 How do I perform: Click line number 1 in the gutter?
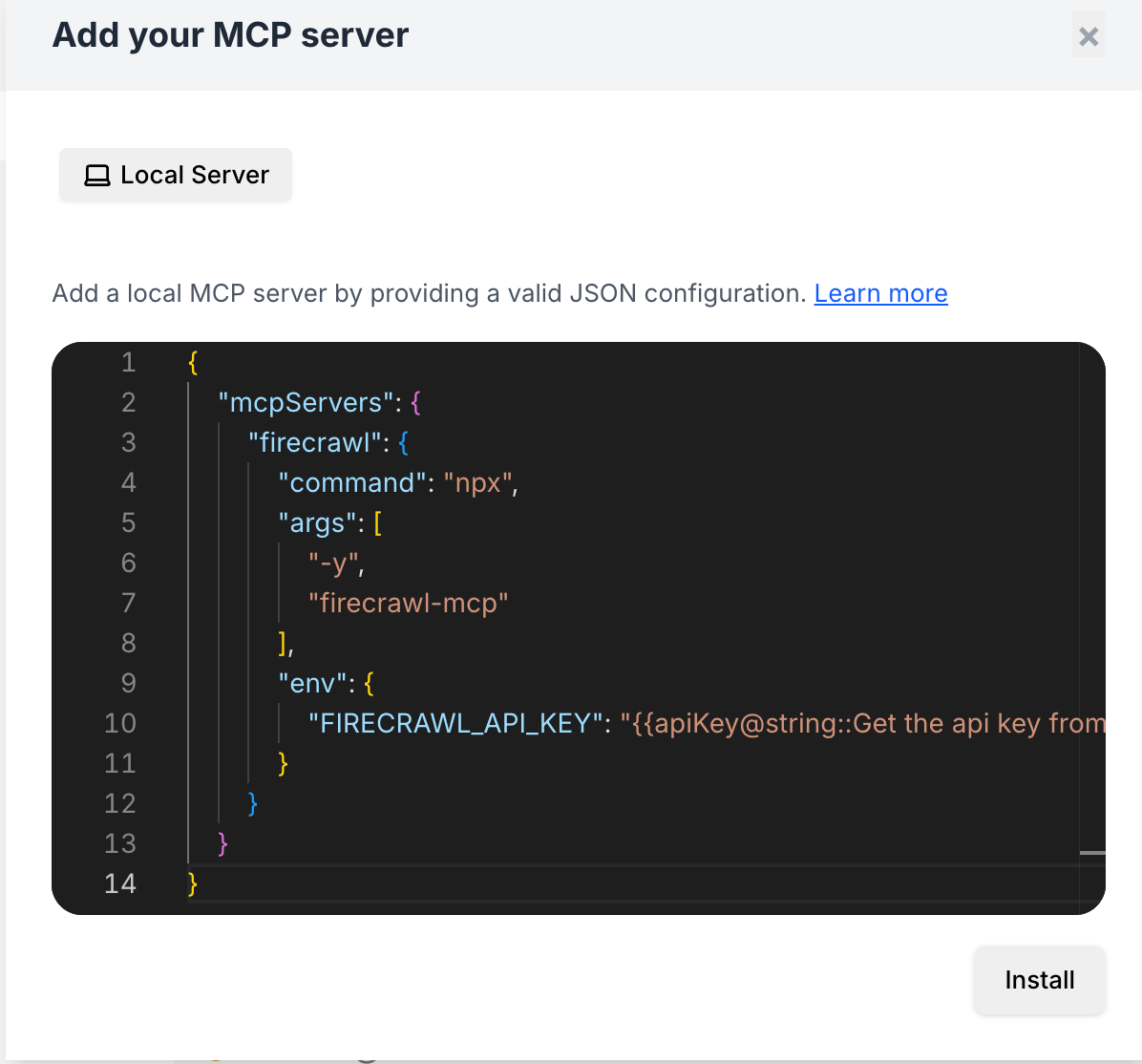coord(128,362)
